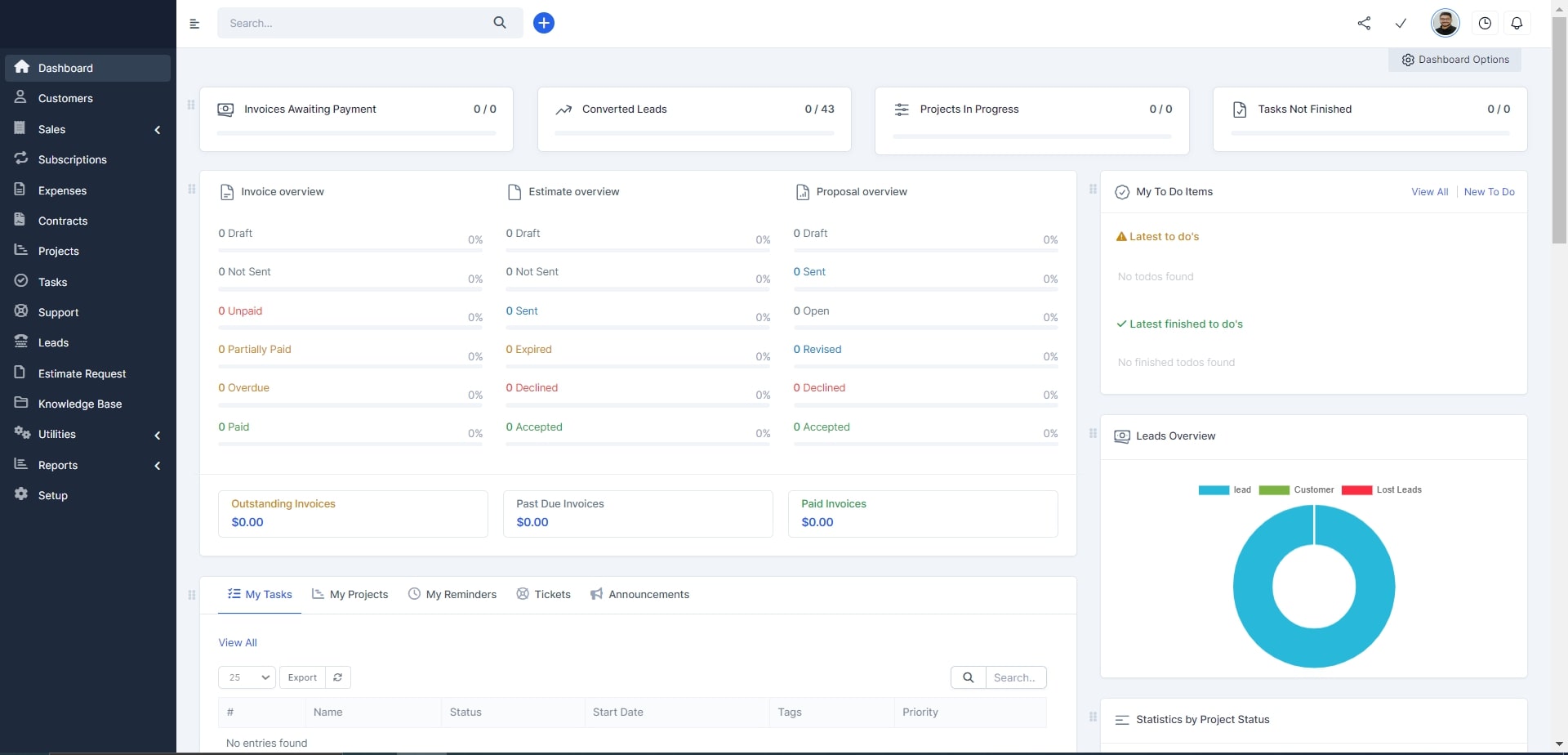
Task: Switch to the My Projects tab
Action: (x=350, y=595)
